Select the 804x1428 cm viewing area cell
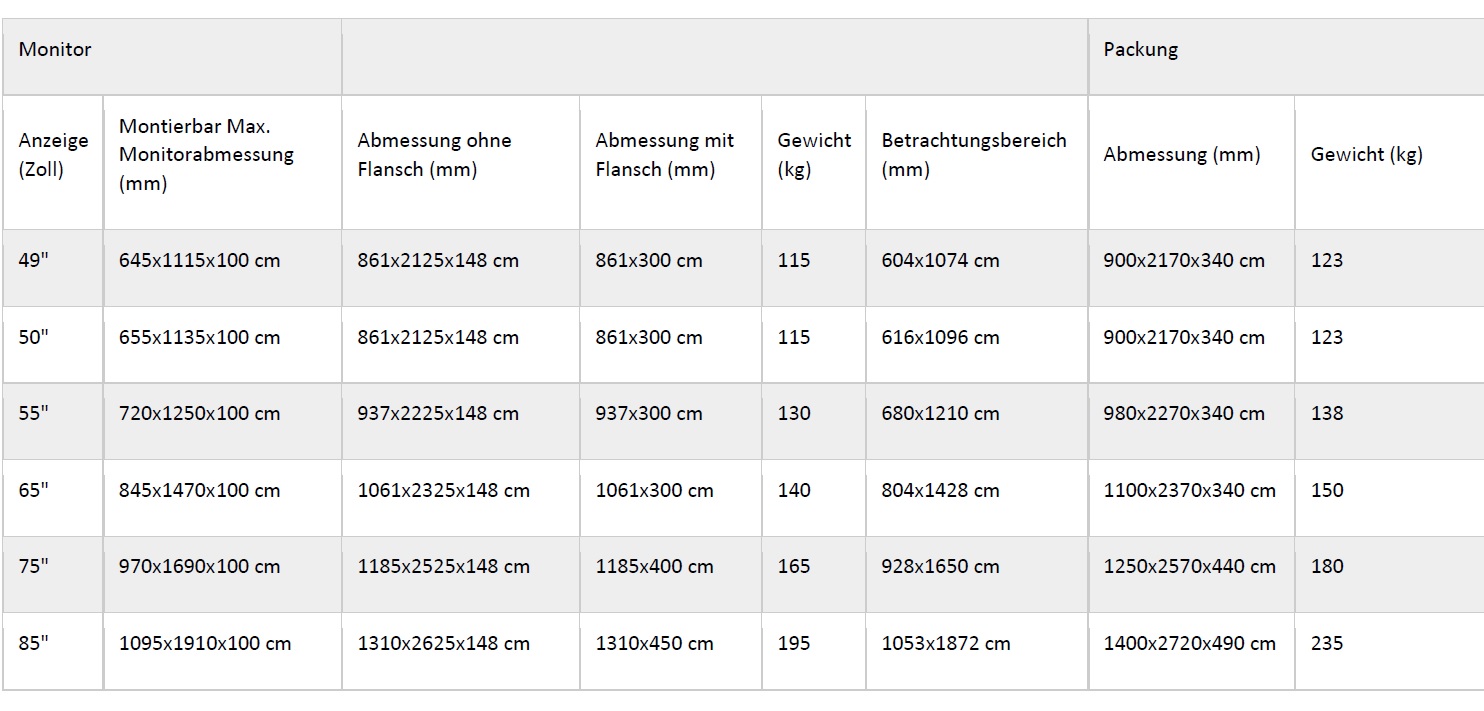1484x711 pixels. point(940,490)
